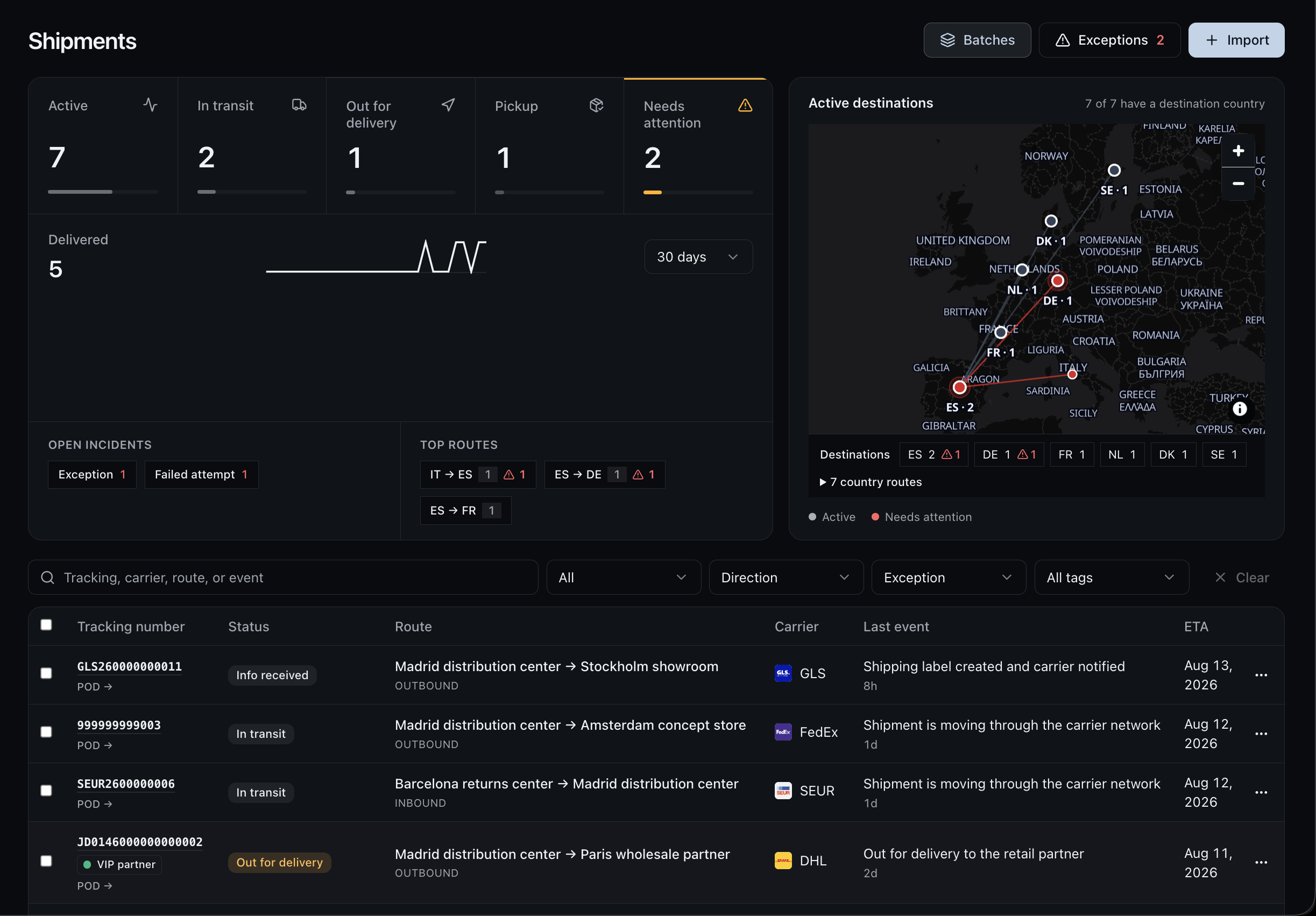Tick the checkbox for shipment 999999999003
The image size is (1316, 916).
tap(46, 732)
